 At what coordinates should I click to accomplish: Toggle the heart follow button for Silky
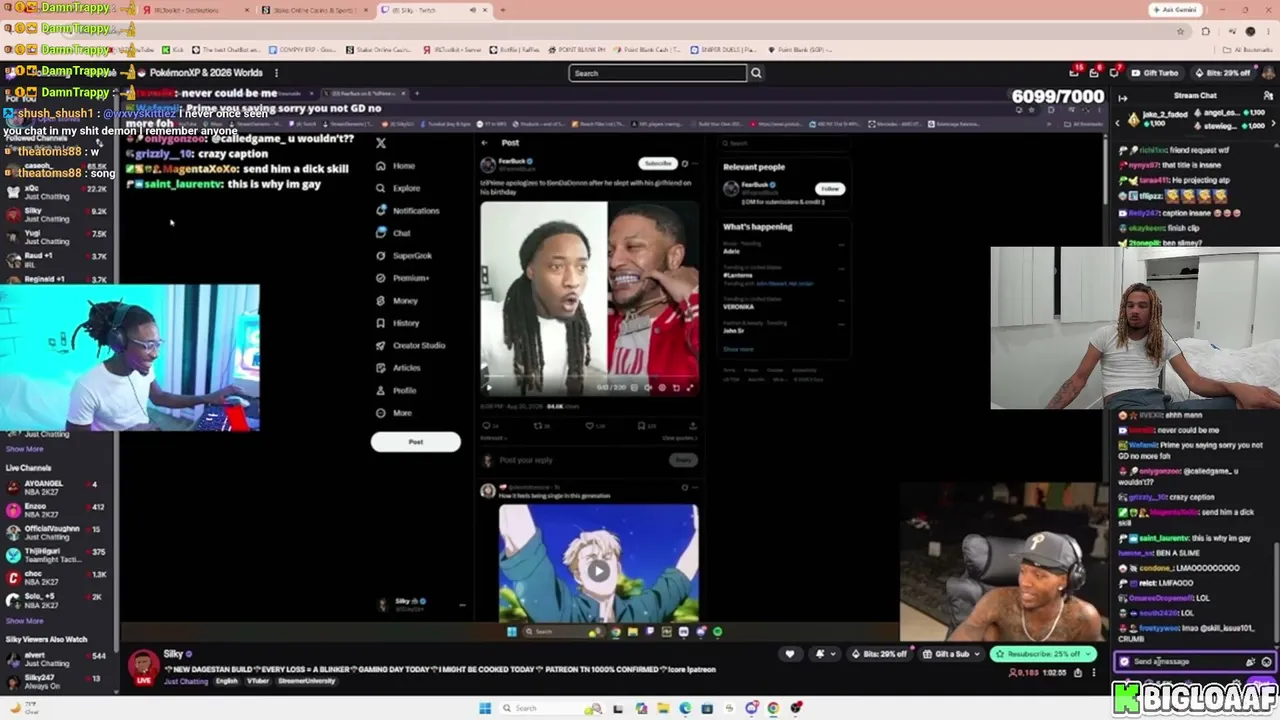tap(790, 654)
